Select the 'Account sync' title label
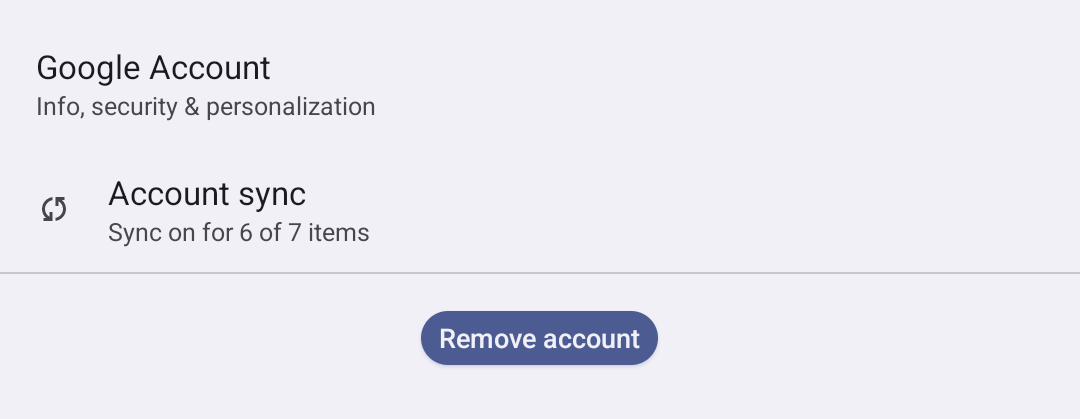 tap(207, 194)
